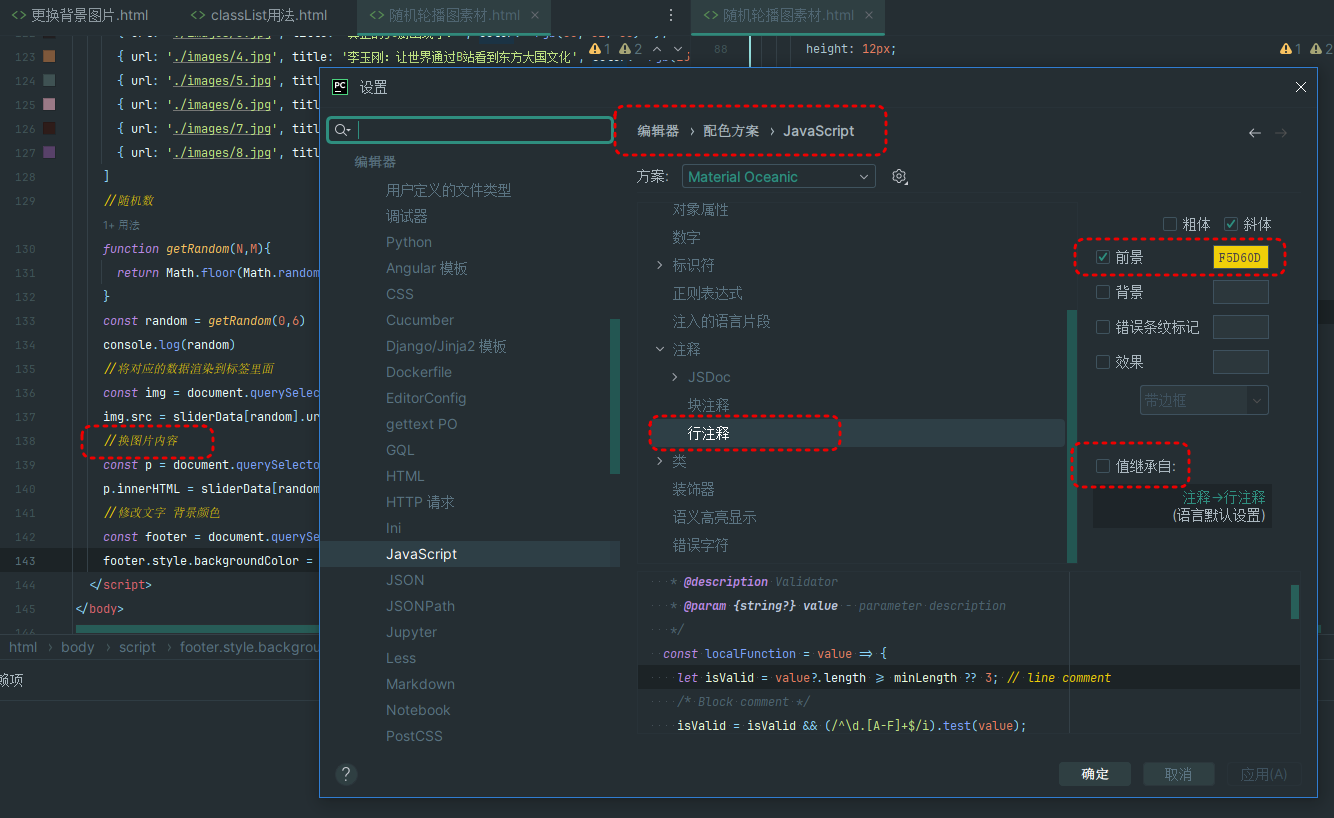Click 编辑器 in the settings breadcrumb
Image resolution: width=1334 pixels, height=818 pixels.
click(x=658, y=131)
